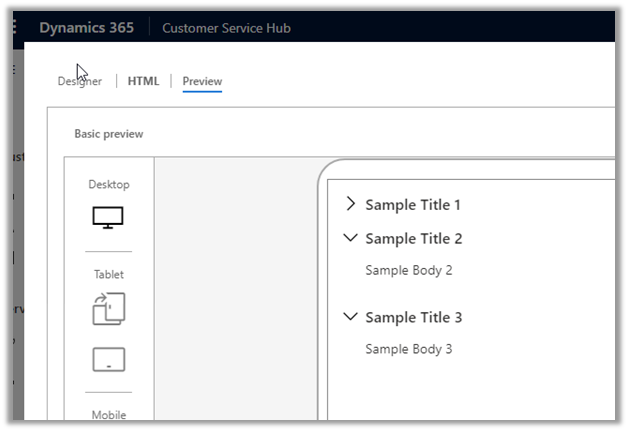Click the Customer Service Hub app name
628x431 pixels.
[227, 28]
